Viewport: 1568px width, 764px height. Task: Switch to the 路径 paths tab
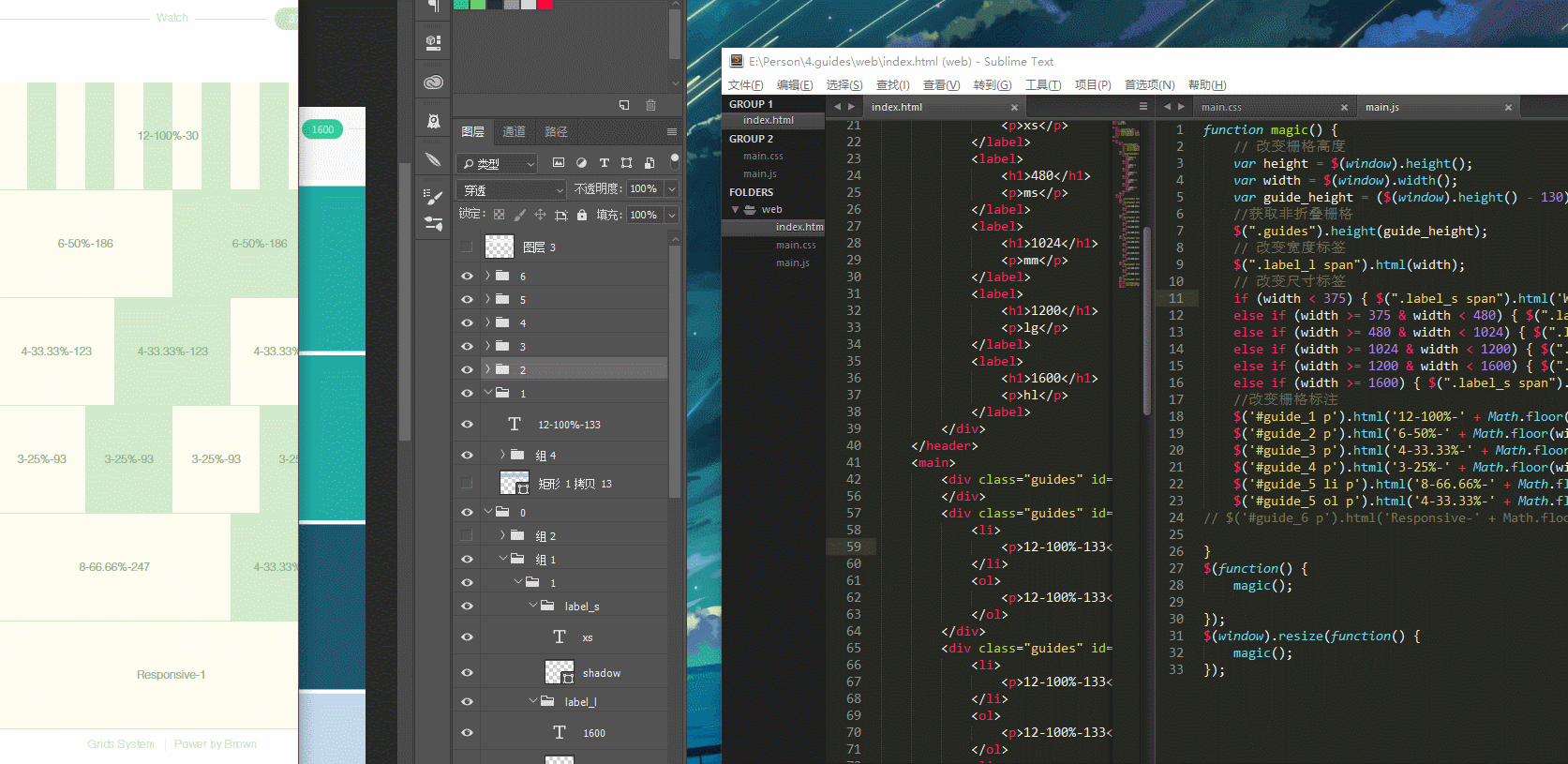click(556, 132)
